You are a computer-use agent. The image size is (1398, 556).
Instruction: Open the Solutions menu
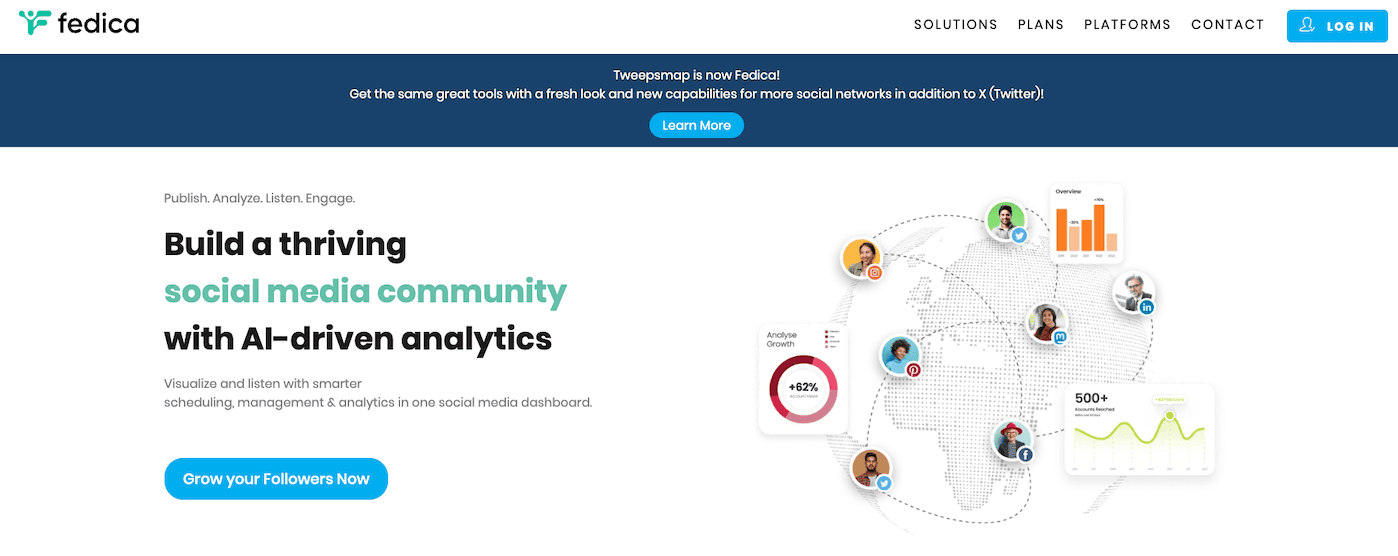pyautogui.click(x=955, y=25)
